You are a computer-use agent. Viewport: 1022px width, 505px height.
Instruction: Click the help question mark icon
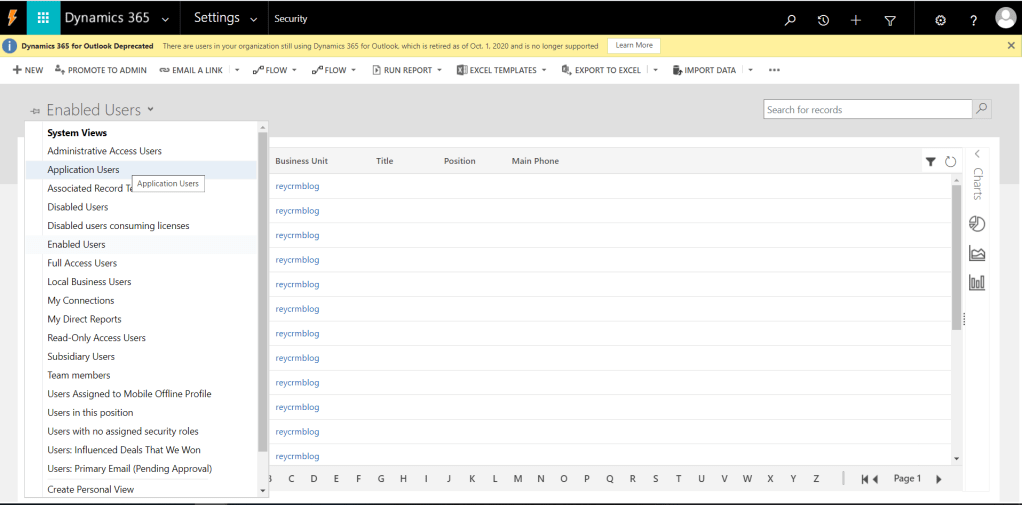973,20
